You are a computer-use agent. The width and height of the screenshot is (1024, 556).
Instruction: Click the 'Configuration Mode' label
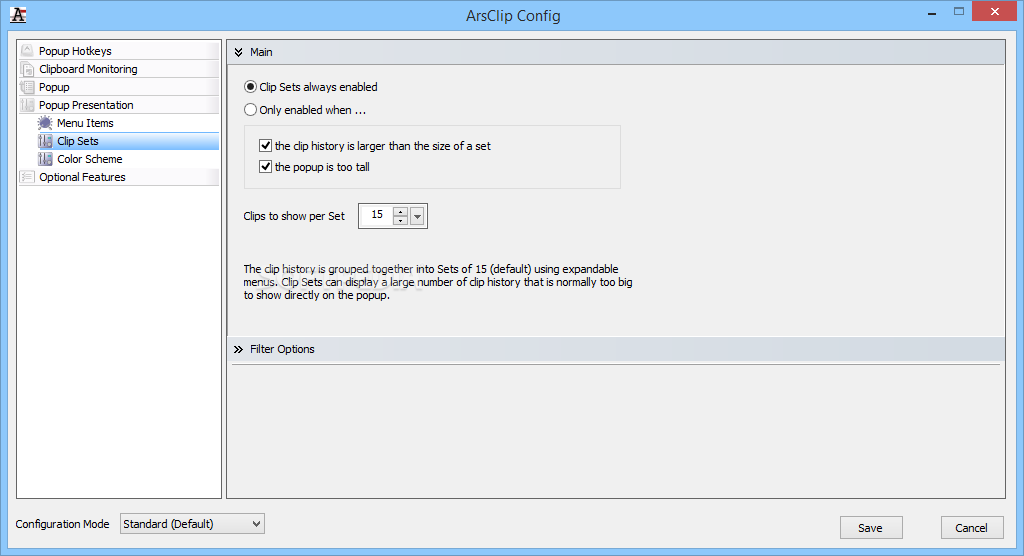pos(63,524)
